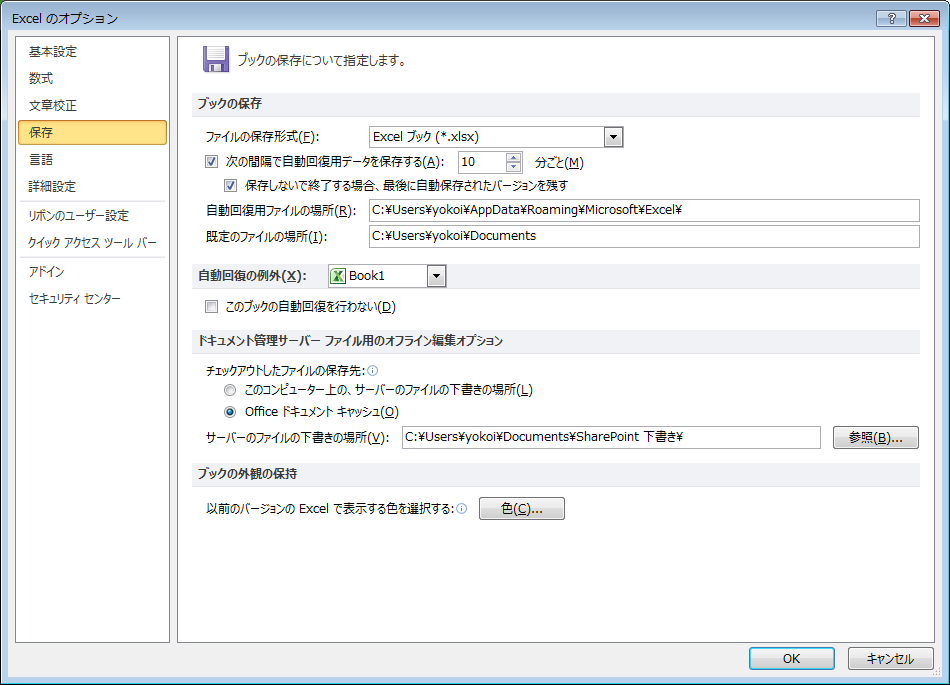Toggle 次の間隔で自動回復用データを保存する checkbox
Image resolution: width=950 pixels, height=685 pixels.
(211, 162)
